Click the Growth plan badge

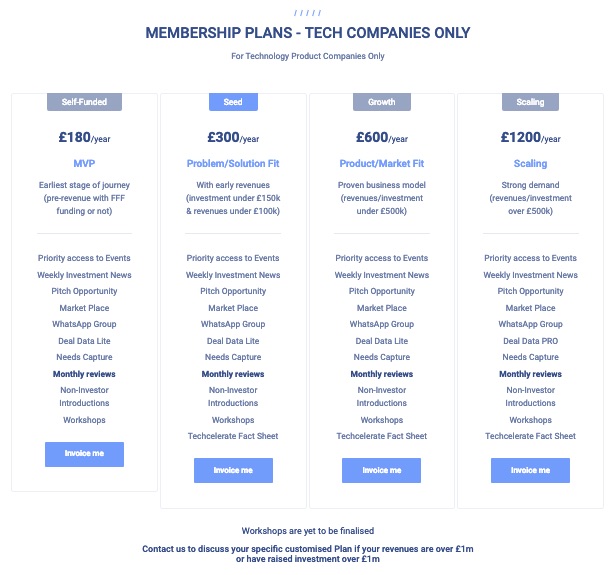pyautogui.click(x=381, y=102)
